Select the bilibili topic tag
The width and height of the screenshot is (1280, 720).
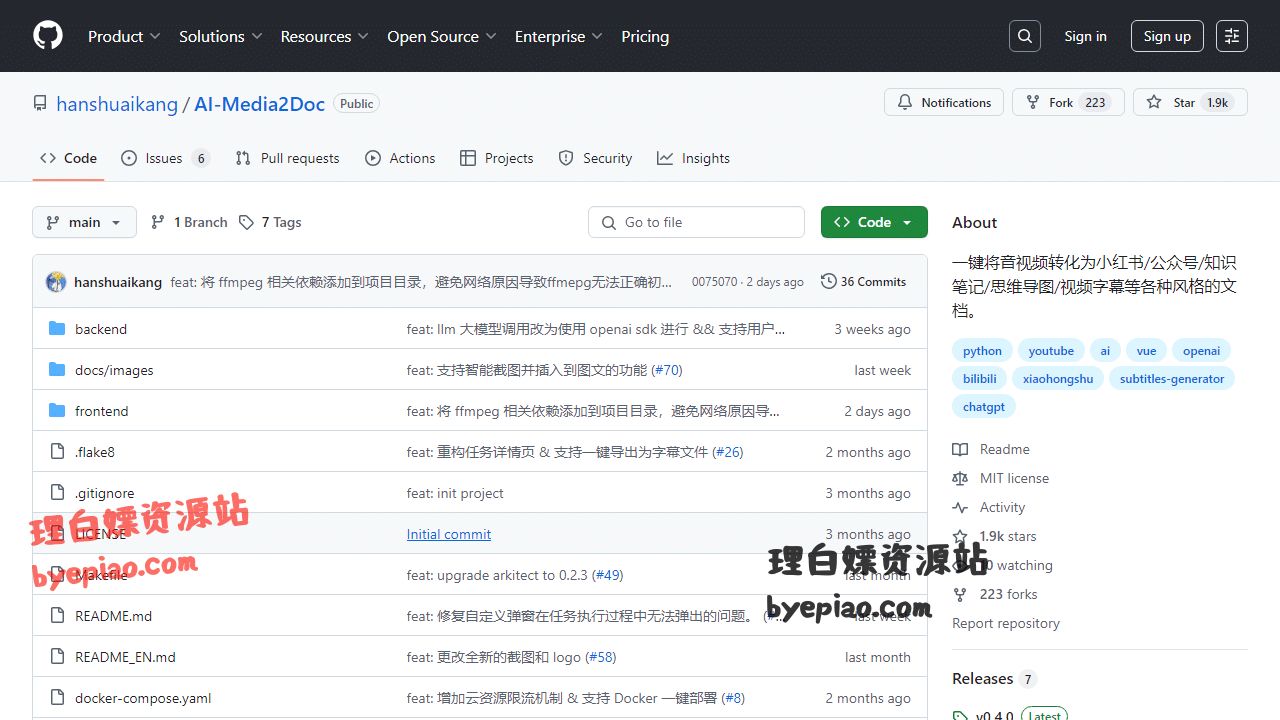980,379
